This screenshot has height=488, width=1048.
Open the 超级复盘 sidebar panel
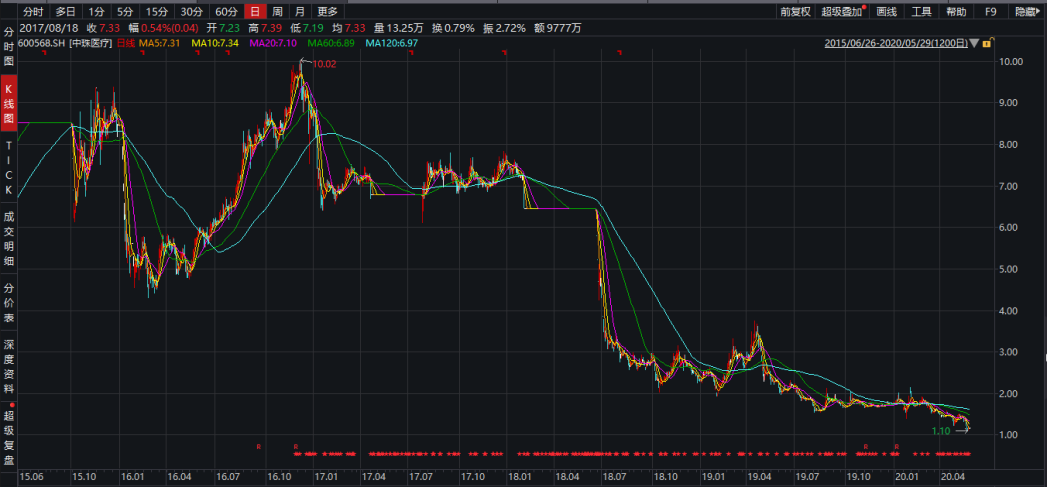(9, 437)
